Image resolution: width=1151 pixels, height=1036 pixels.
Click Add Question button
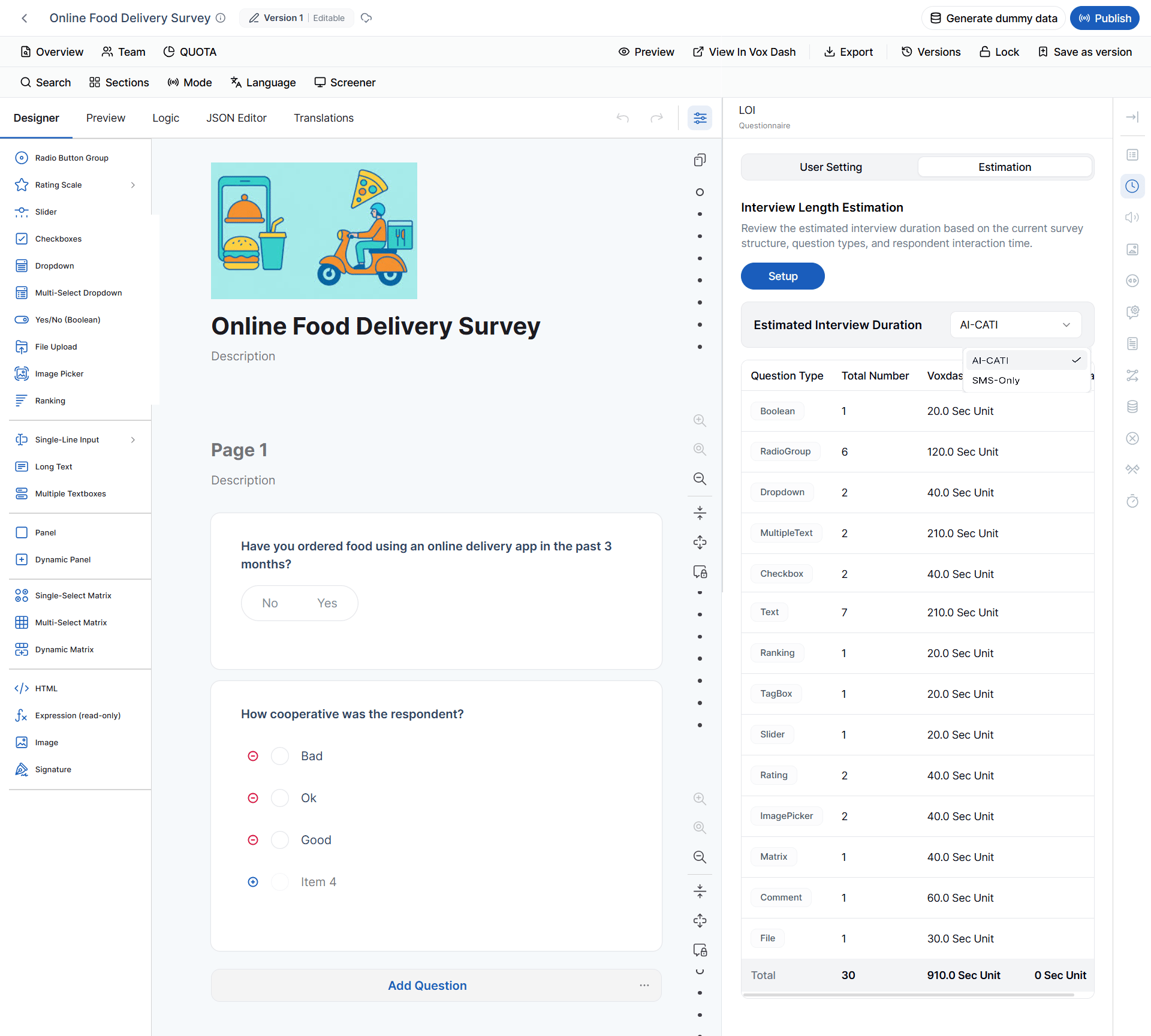(x=427, y=986)
